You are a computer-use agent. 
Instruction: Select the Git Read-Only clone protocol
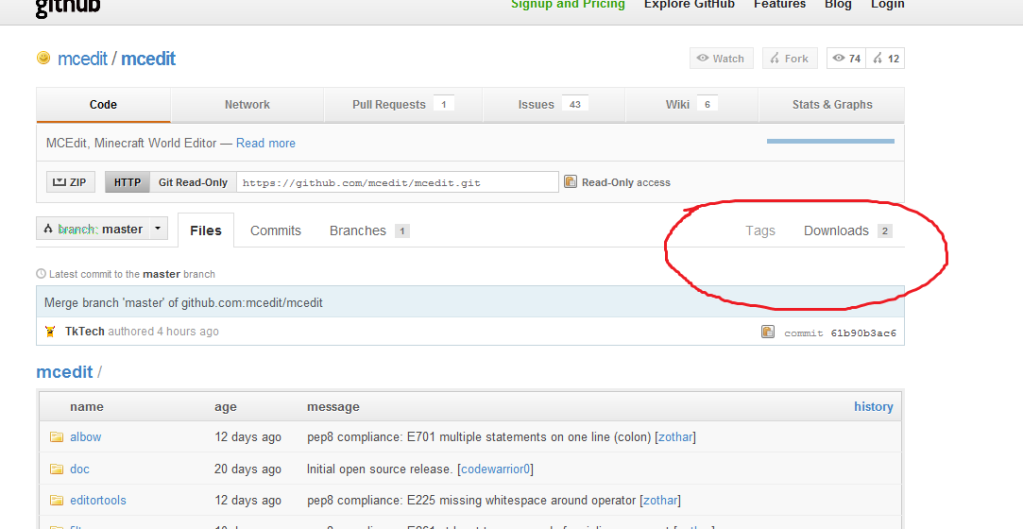(x=193, y=182)
